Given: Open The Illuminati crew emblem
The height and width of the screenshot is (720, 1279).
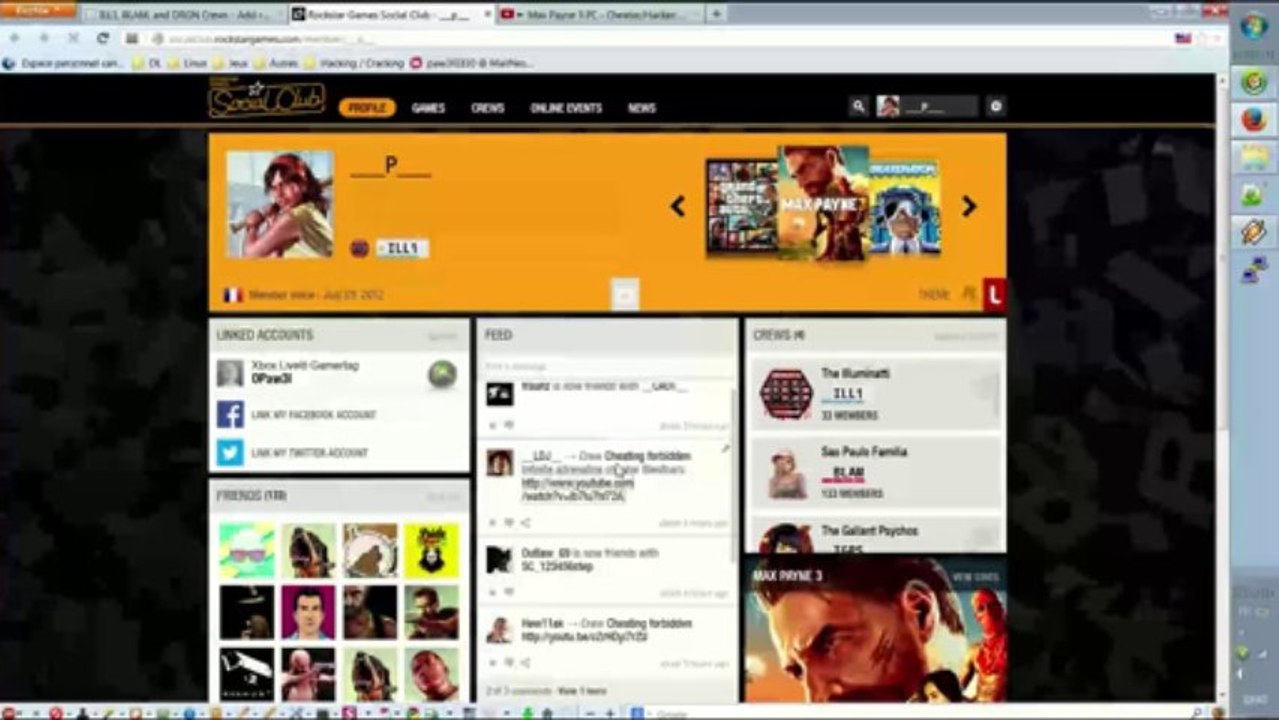Looking at the screenshot, I should (786, 394).
